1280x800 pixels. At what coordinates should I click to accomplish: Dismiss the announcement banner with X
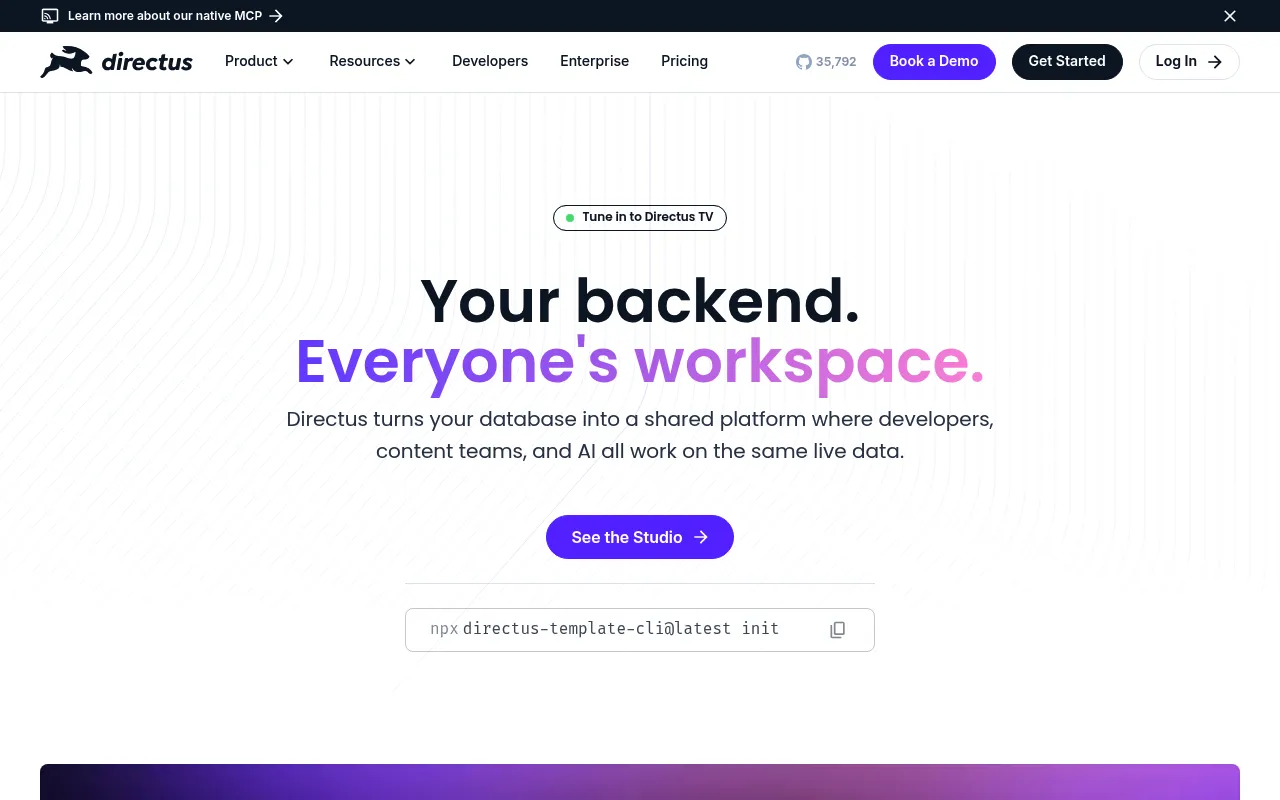coord(1230,16)
